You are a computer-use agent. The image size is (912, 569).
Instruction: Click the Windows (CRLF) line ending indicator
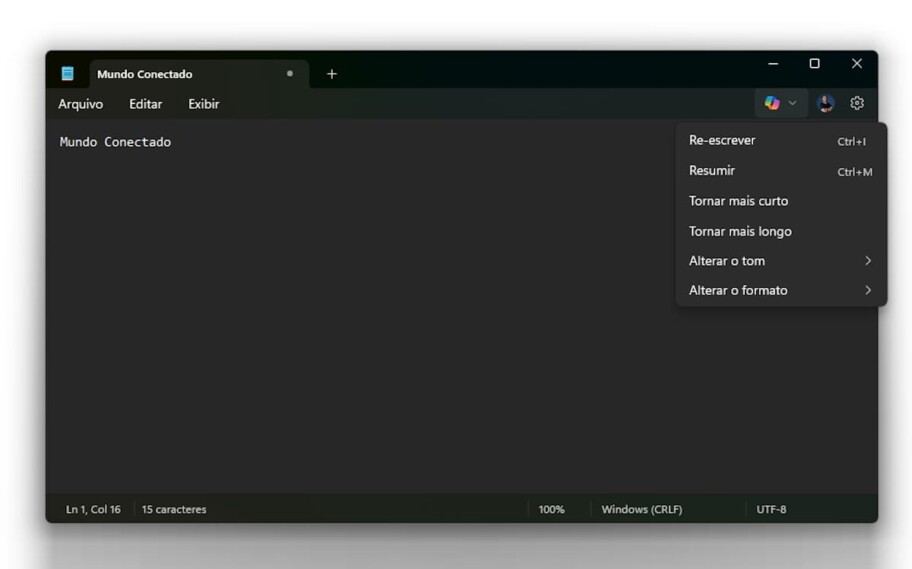pyautogui.click(x=642, y=509)
